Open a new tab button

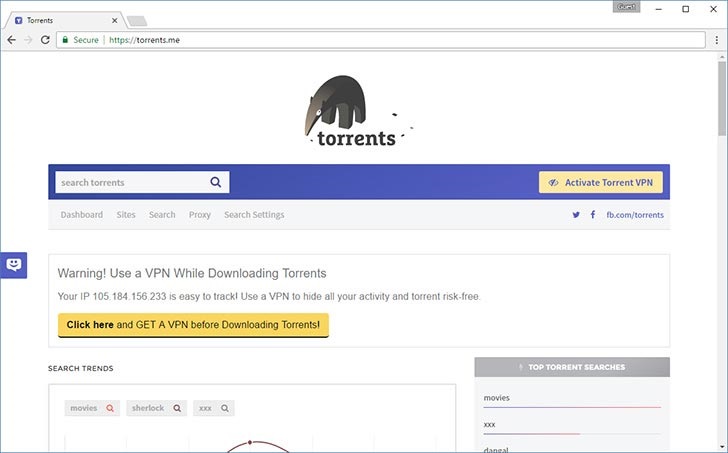pyautogui.click(x=136, y=21)
